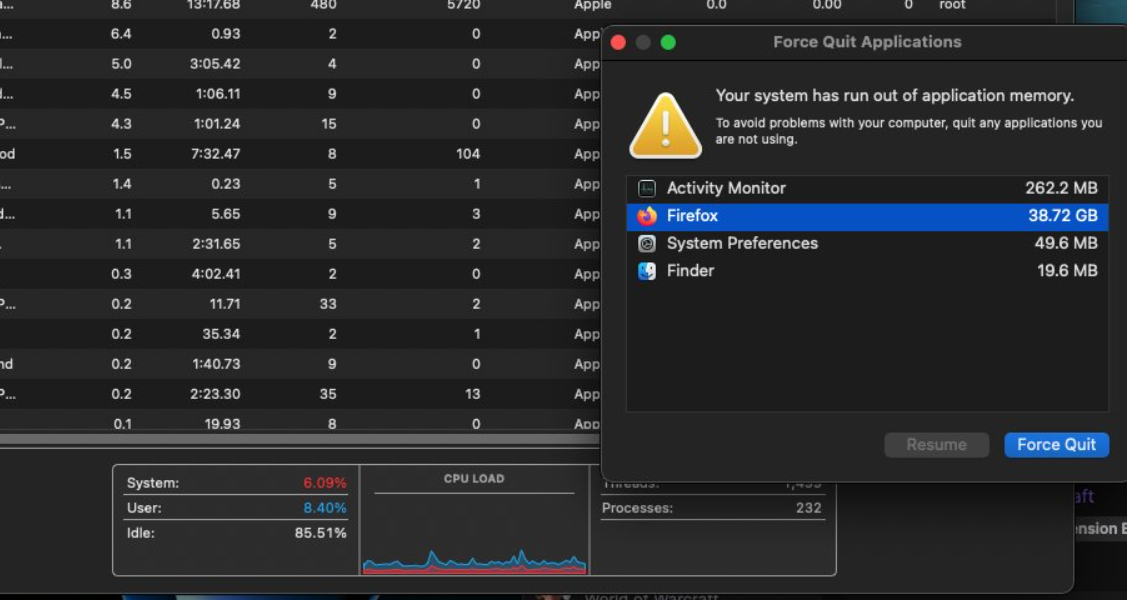Click the grey minimize window button
The width and height of the screenshot is (1127, 600).
(643, 42)
